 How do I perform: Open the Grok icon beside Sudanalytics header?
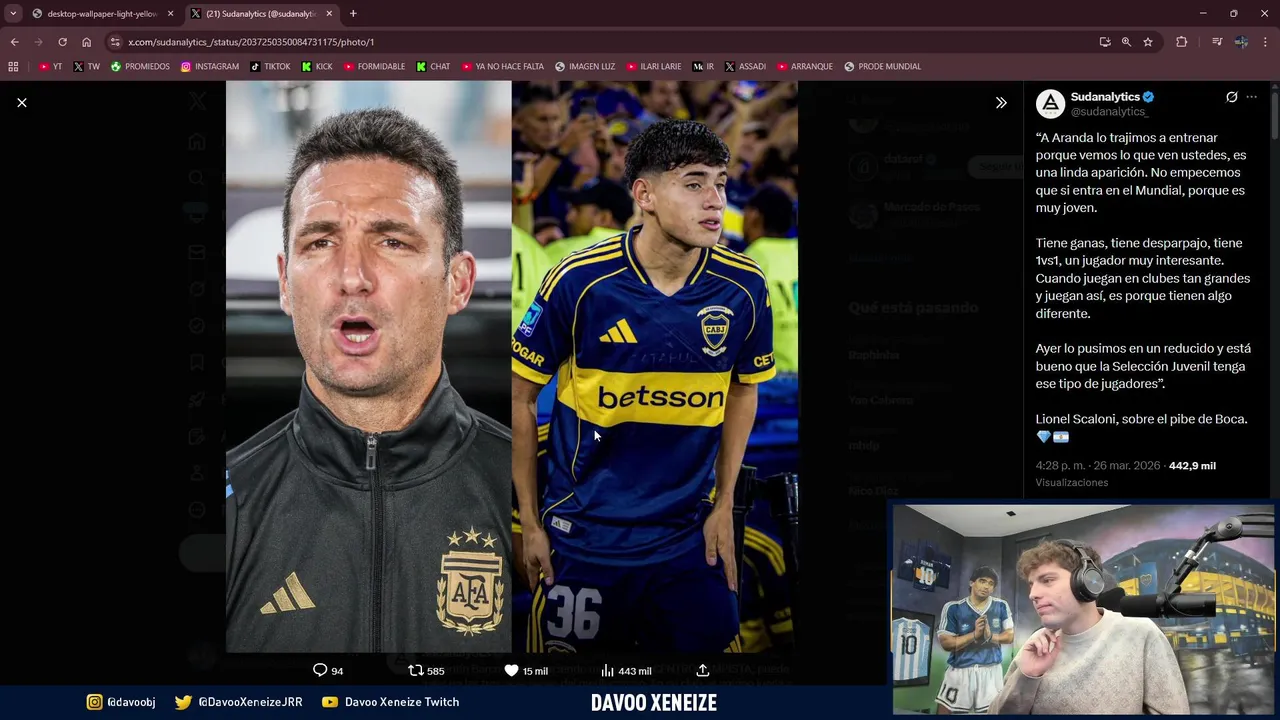click(x=1232, y=97)
